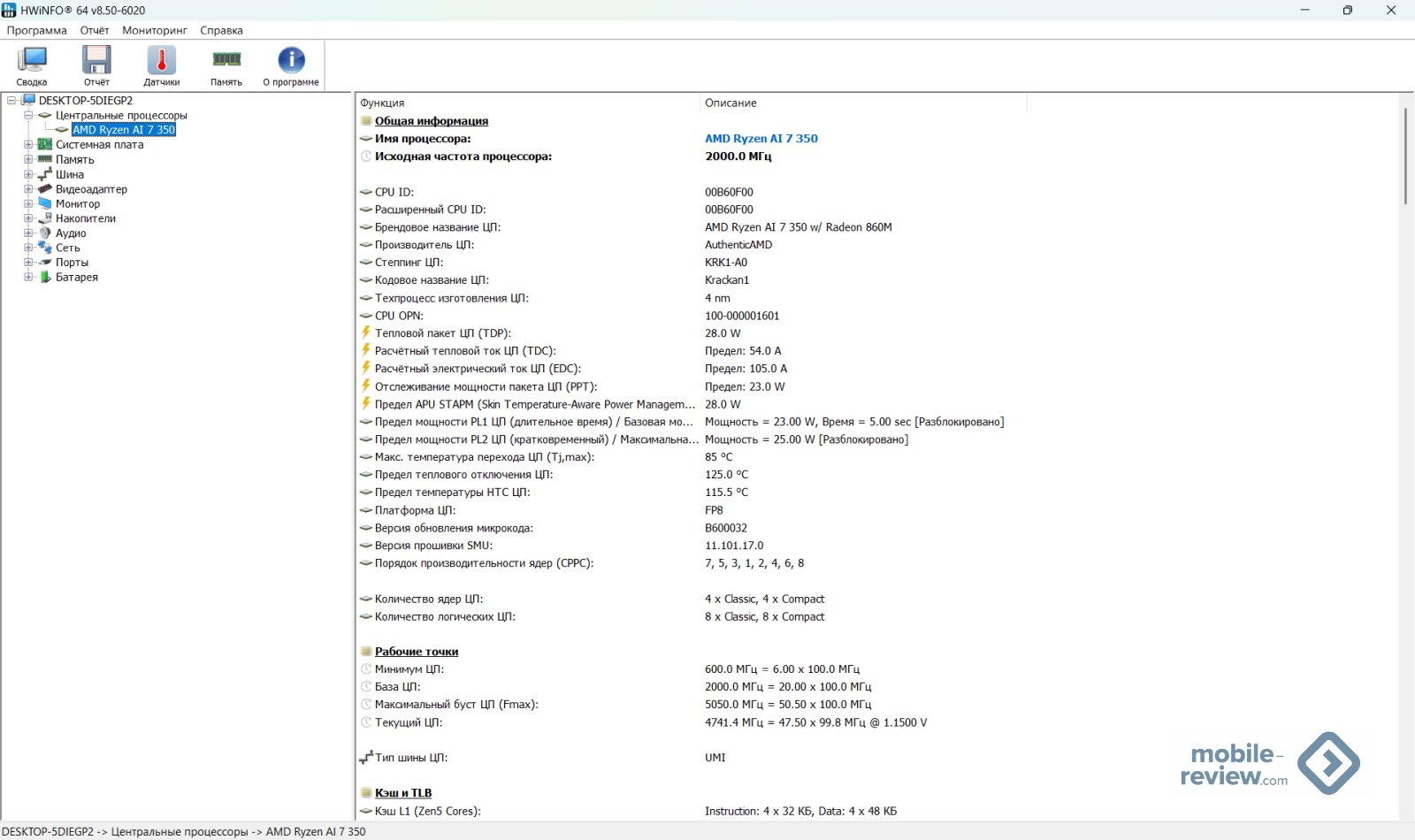This screenshot has width=1415, height=840.
Task: Expand the Сеть tree node
Action: 28,248
